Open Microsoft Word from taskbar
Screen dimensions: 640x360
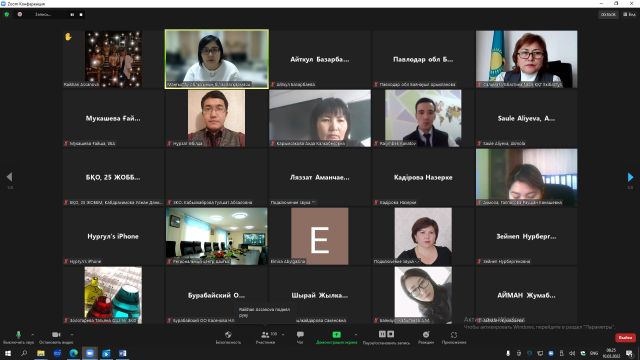pos(122,353)
